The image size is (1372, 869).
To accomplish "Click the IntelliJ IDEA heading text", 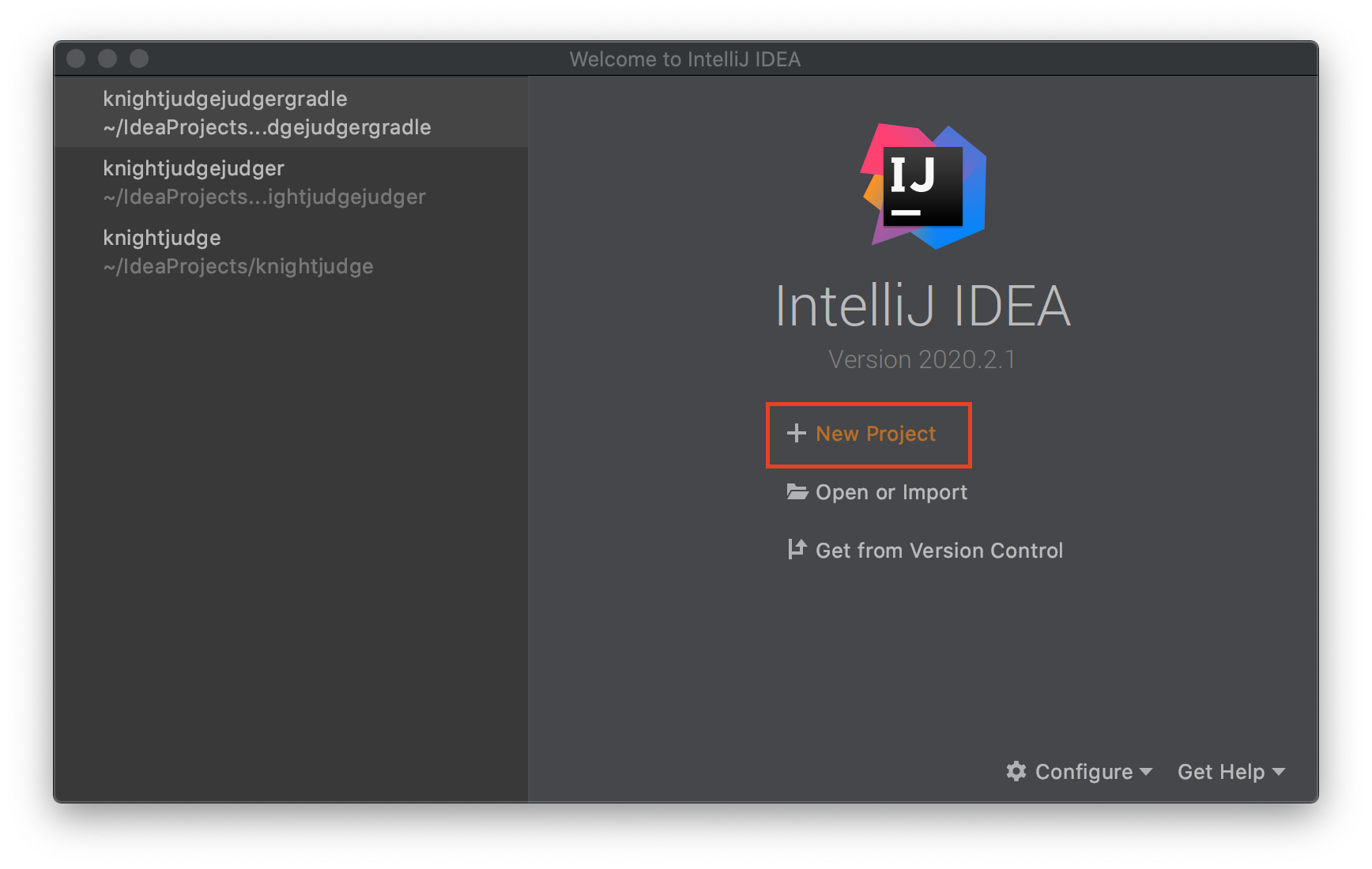I will tap(923, 306).
